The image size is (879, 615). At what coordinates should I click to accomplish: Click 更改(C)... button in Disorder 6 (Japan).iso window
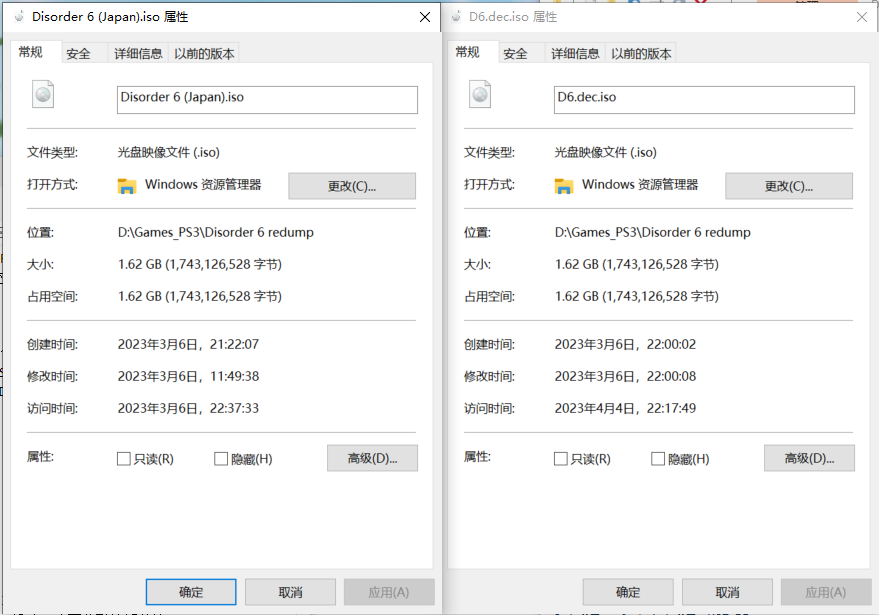352,186
